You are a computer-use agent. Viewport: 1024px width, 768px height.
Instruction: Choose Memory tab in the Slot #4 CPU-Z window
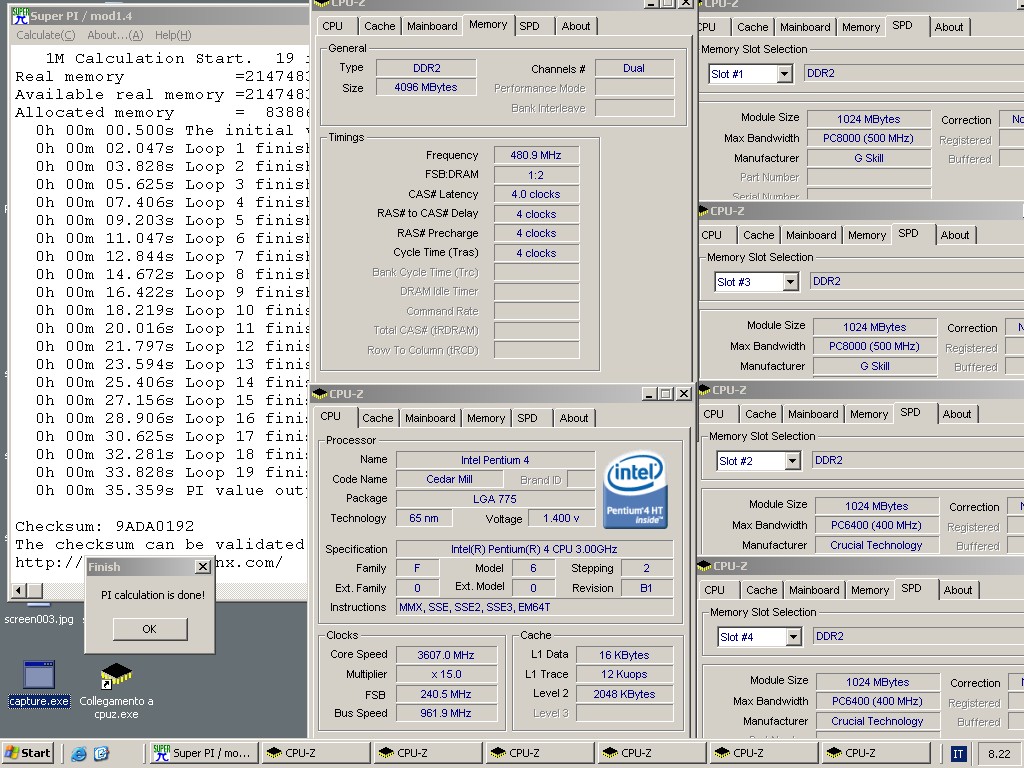click(870, 590)
